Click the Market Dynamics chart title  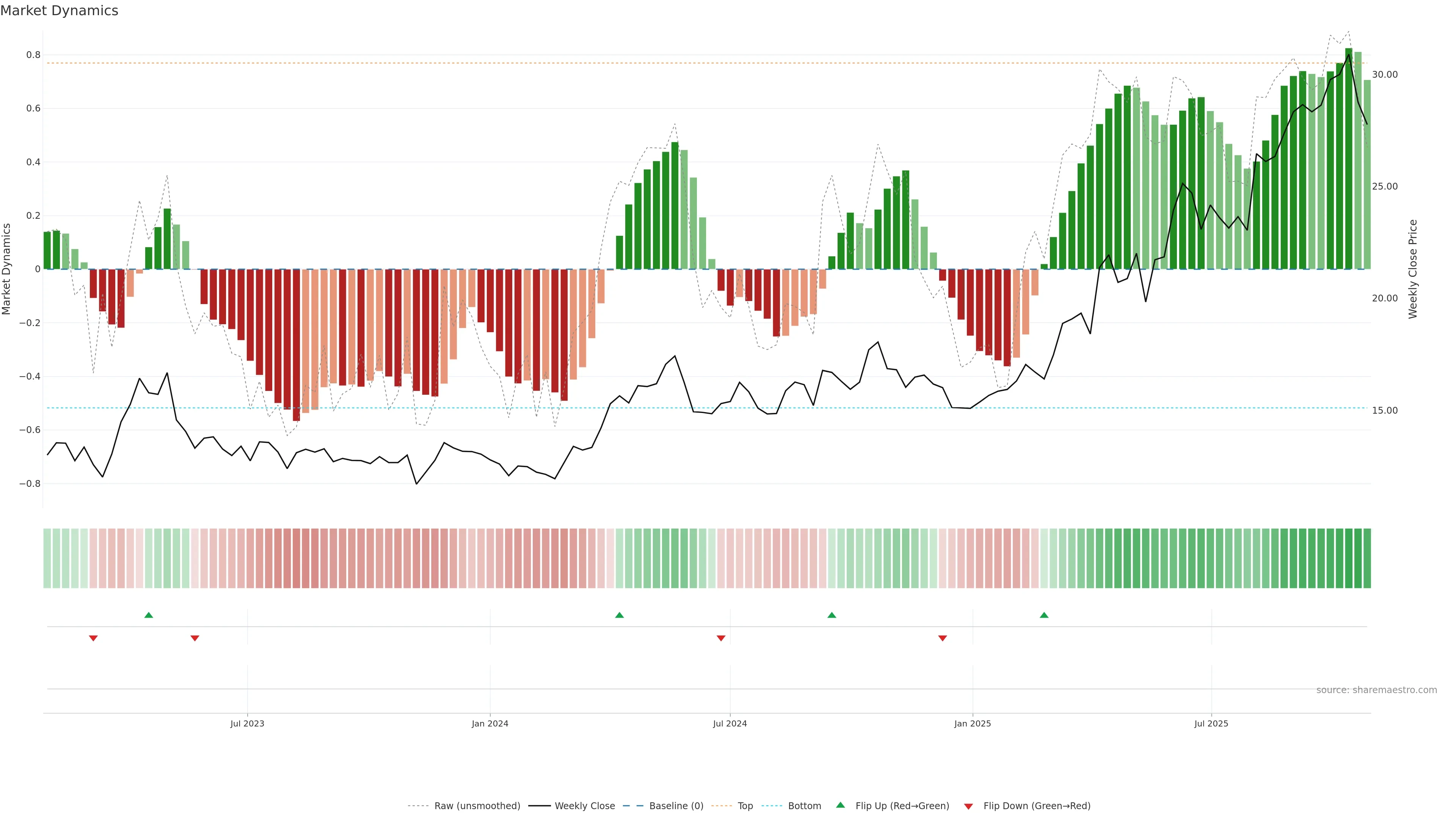click(60, 11)
